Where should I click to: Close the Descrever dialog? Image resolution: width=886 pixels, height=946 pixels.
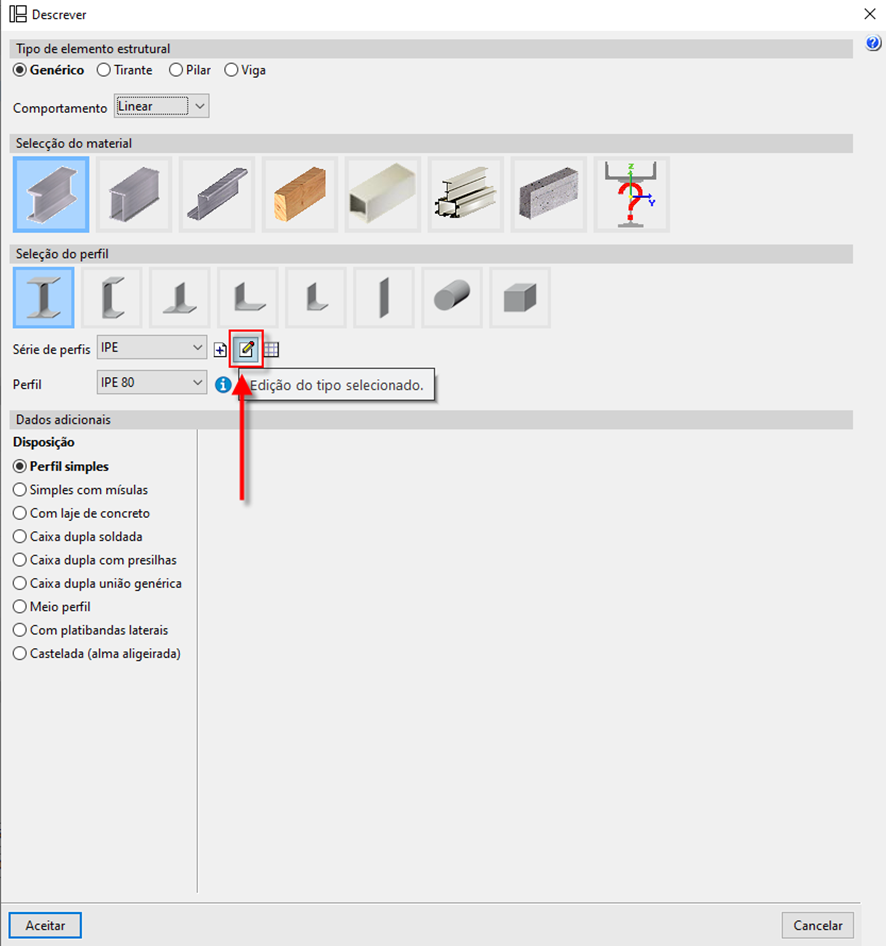870,14
